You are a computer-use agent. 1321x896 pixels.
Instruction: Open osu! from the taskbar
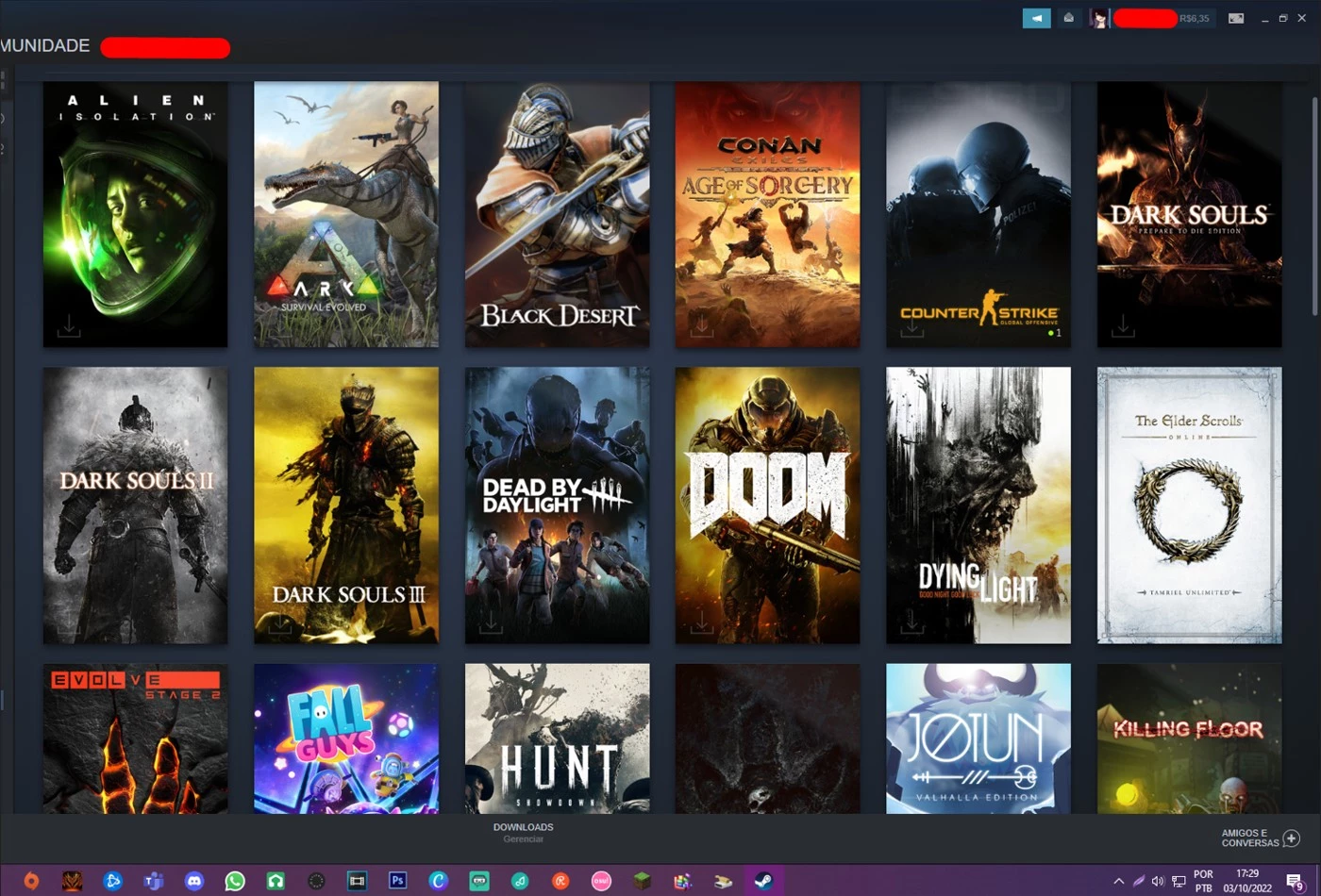click(x=601, y=881)
